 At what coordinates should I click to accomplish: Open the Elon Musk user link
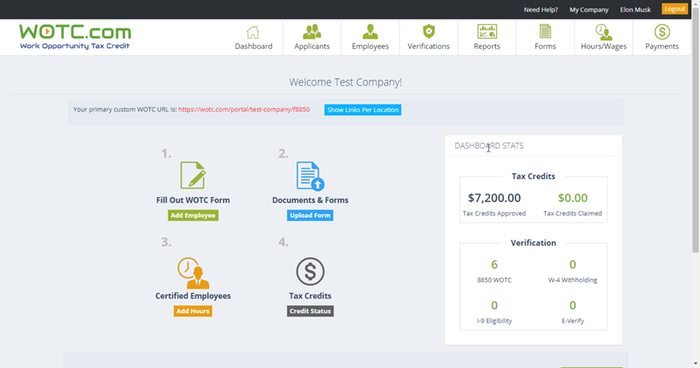[635, 9]
